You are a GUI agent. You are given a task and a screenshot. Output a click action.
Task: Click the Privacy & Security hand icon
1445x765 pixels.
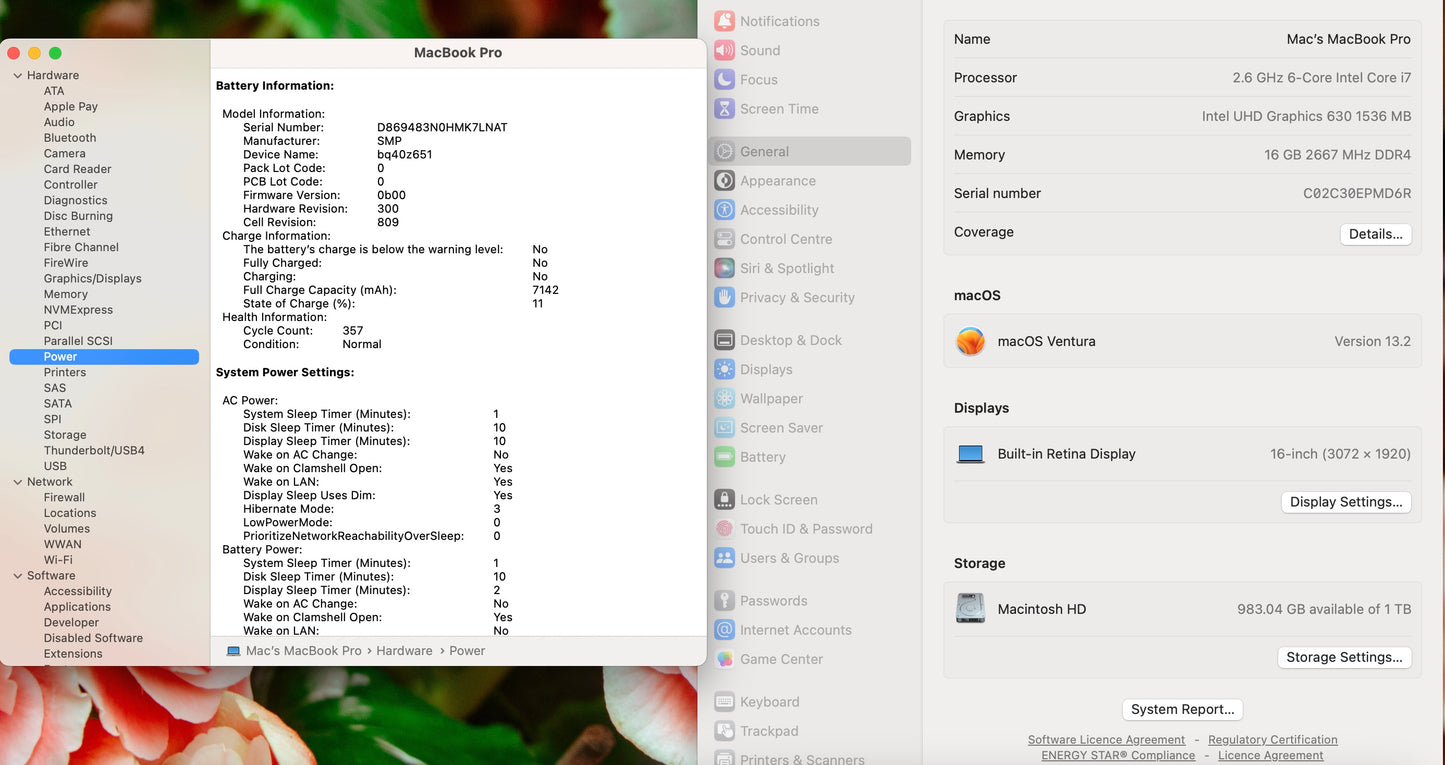pyautogui.click(x=725, y=297)
